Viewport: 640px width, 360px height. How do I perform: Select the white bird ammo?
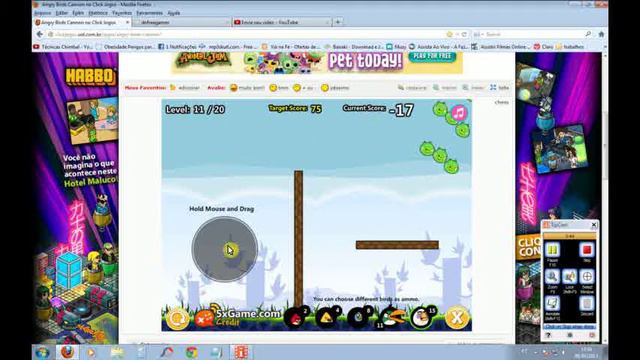pos(422,318)
